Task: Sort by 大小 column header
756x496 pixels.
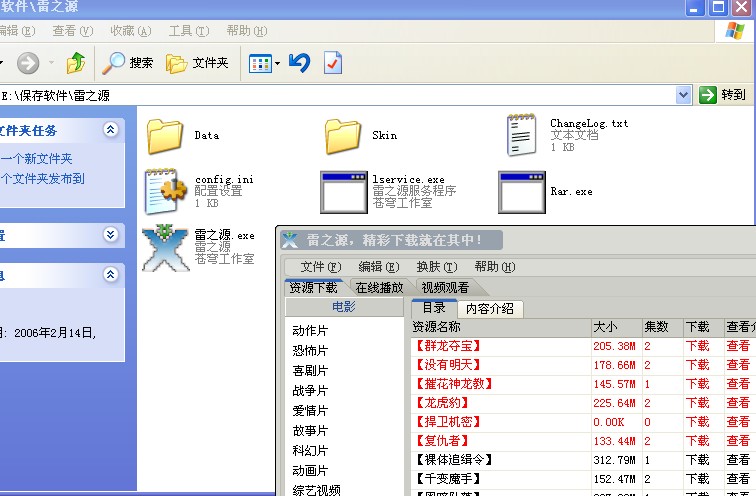Action: pyautogui.click(x=617, y=327)
